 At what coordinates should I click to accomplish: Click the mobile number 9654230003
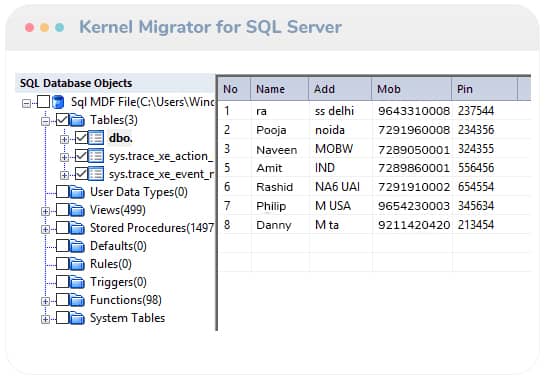(414, 206)
